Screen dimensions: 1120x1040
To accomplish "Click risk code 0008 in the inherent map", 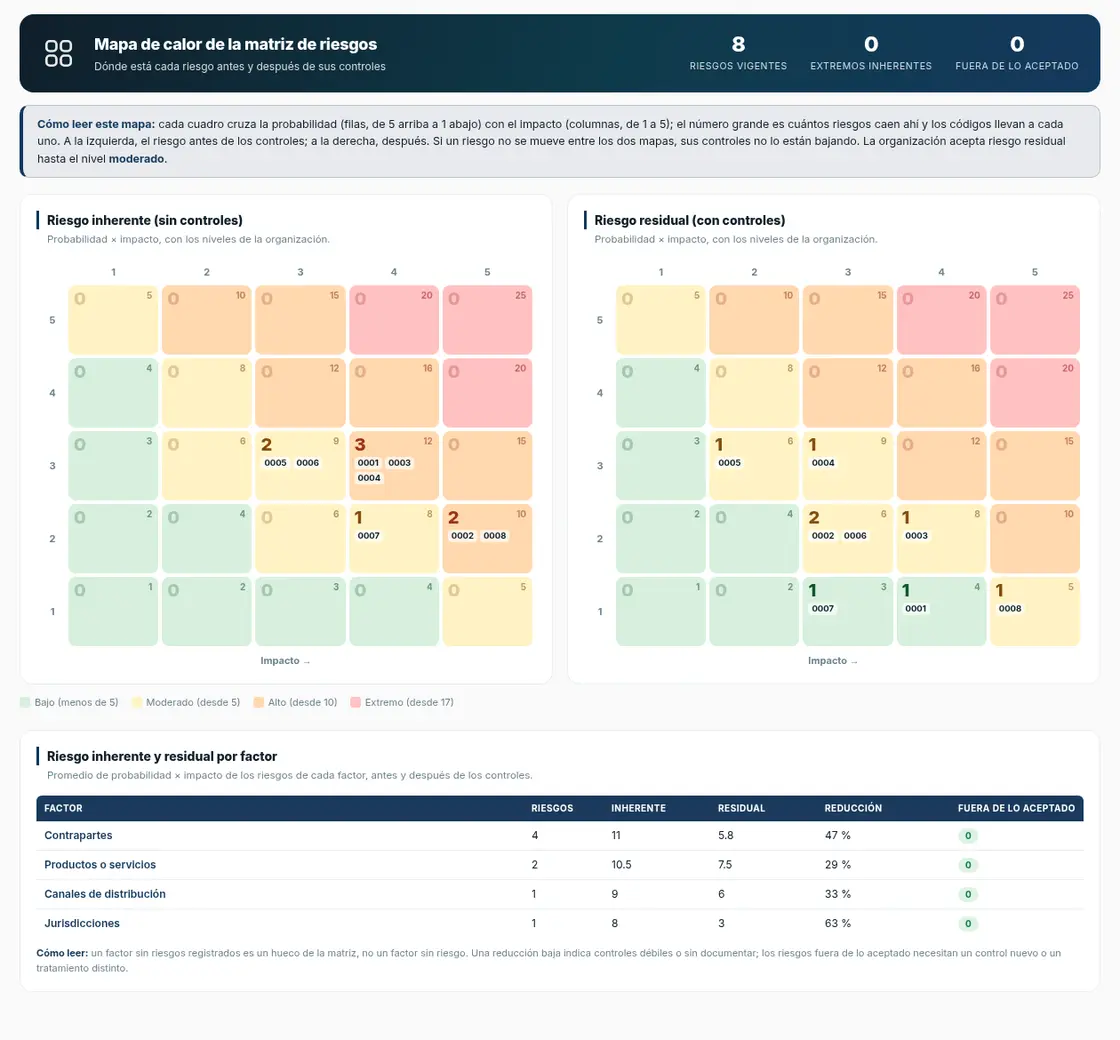I will pyautogui.click(x=494, y=536).
